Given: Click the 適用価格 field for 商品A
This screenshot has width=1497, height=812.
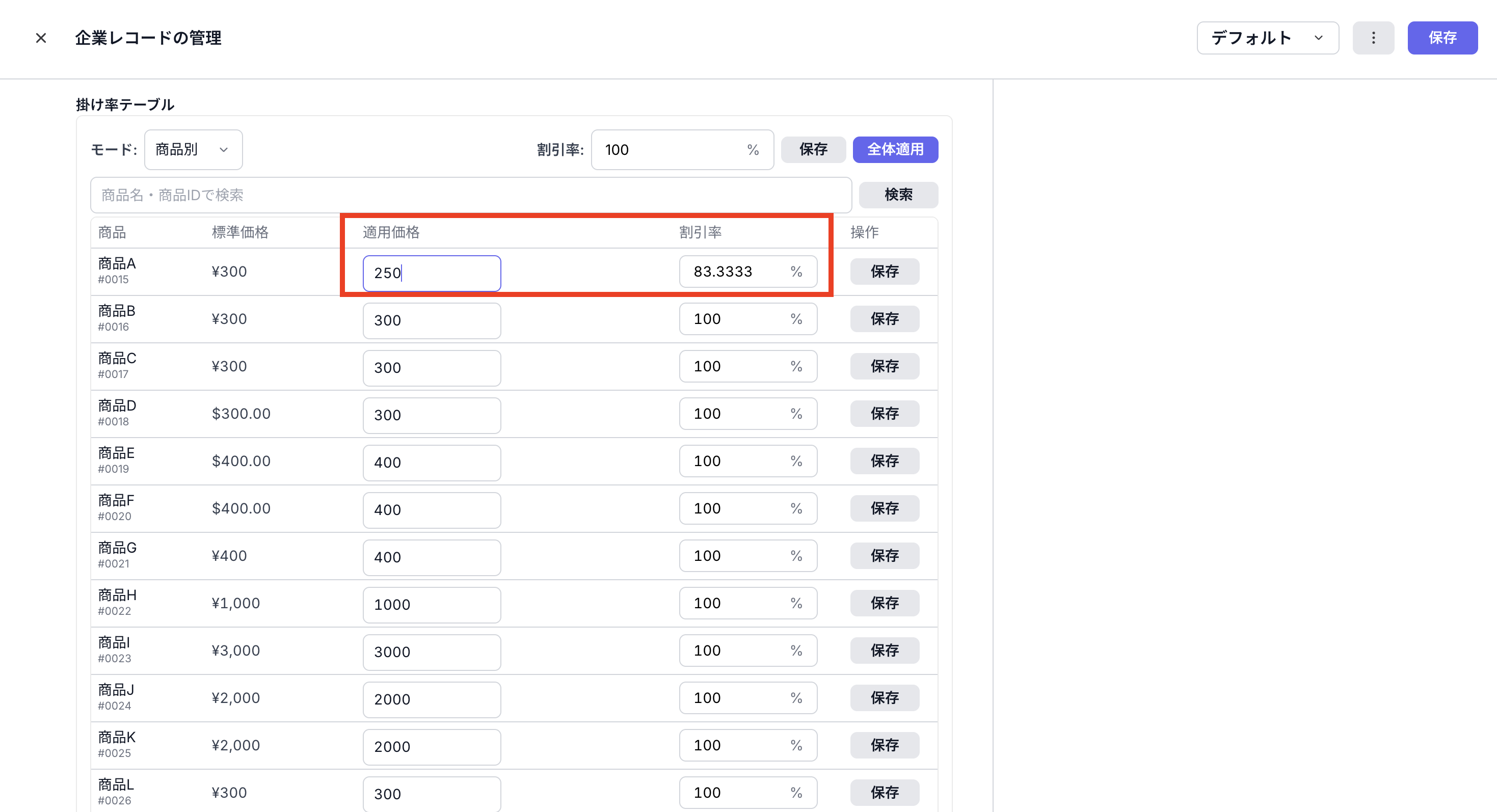Looking at the screenshot, I should 431,273.
